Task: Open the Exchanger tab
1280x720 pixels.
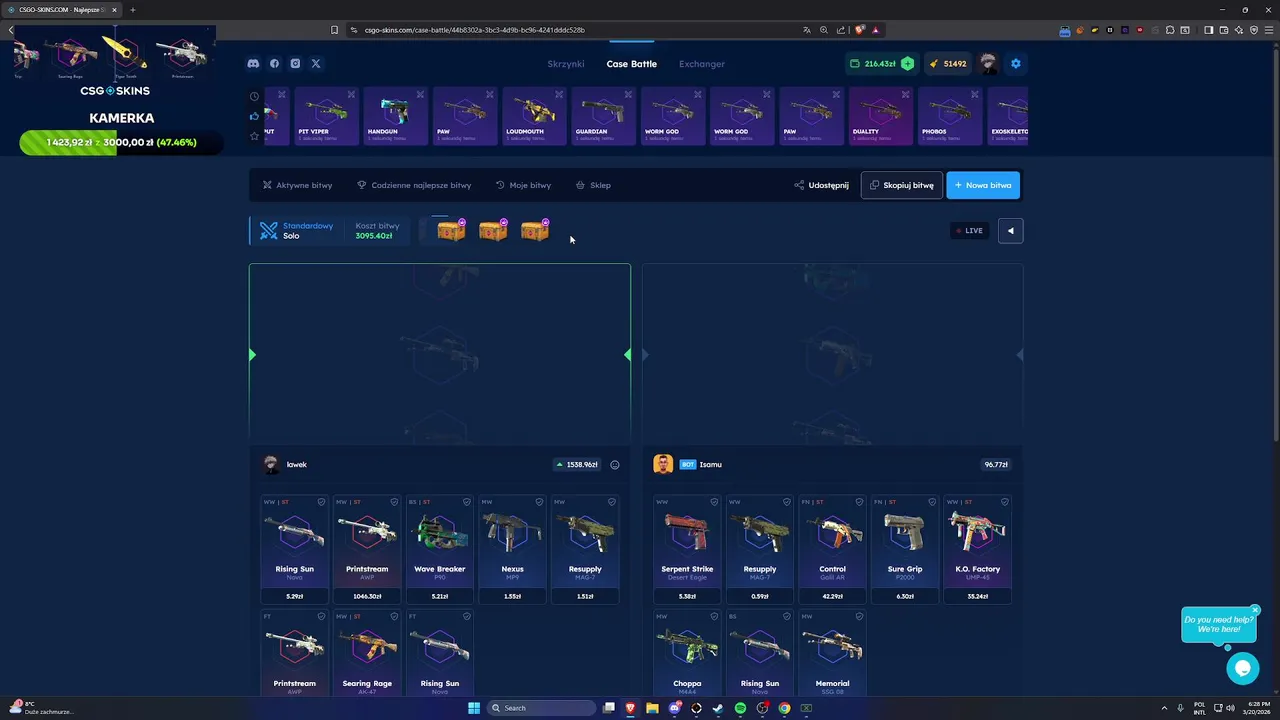Action: click(x=702, y=64)
